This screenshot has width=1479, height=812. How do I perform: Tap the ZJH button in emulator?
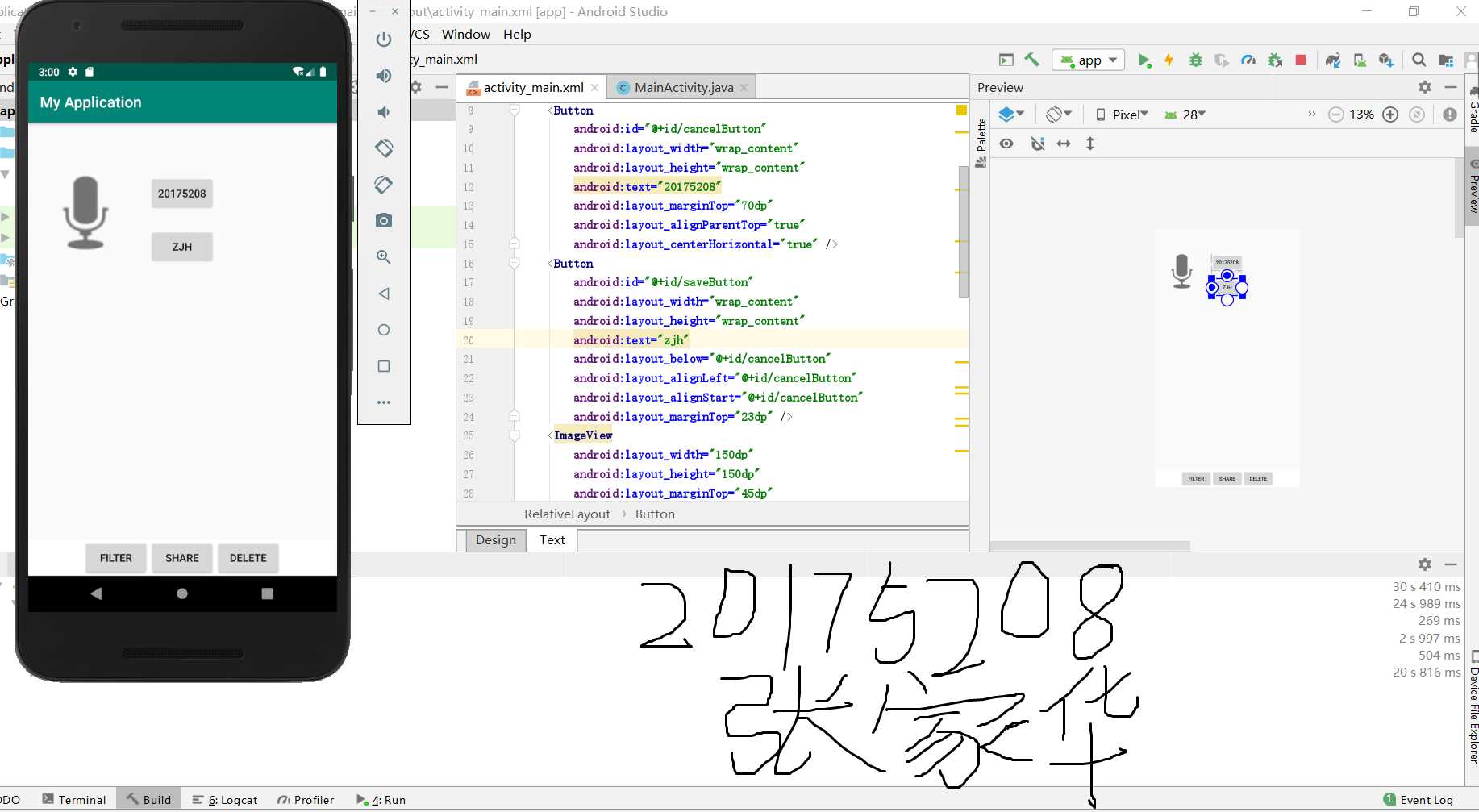[x=182, y=247]
